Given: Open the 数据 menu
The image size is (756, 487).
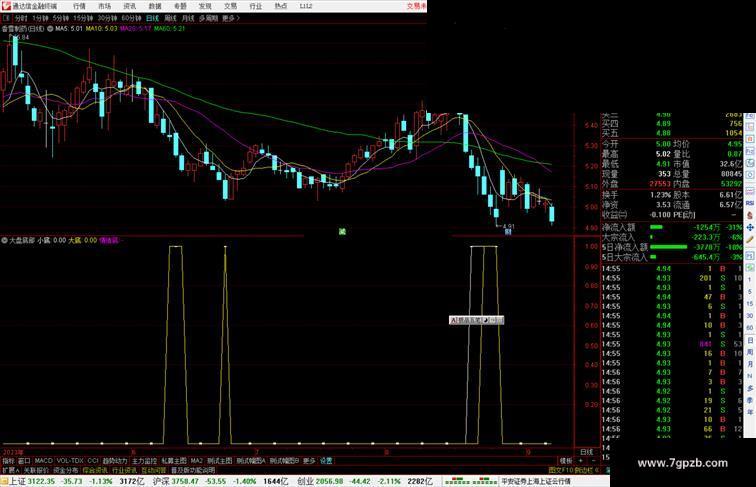Looking at the screenshot, I should [x=155, y=6].
